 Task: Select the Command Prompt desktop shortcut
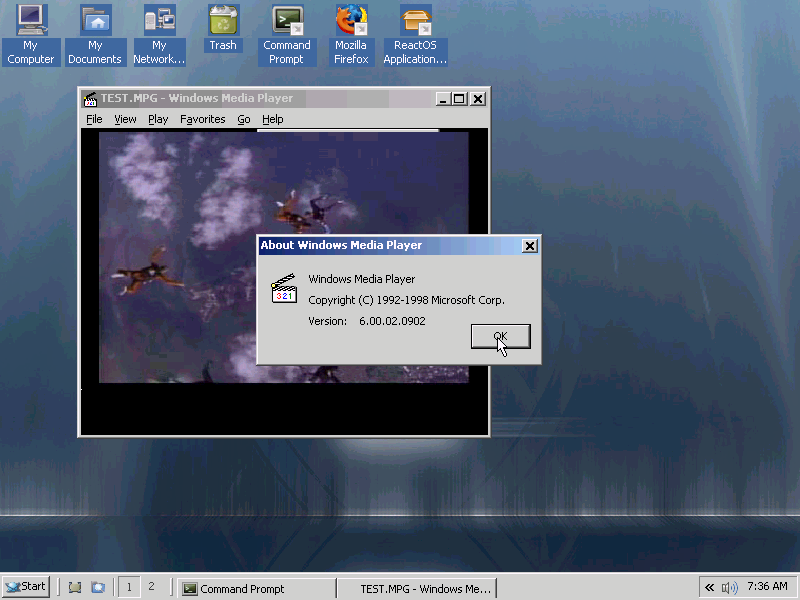(287, 34)
